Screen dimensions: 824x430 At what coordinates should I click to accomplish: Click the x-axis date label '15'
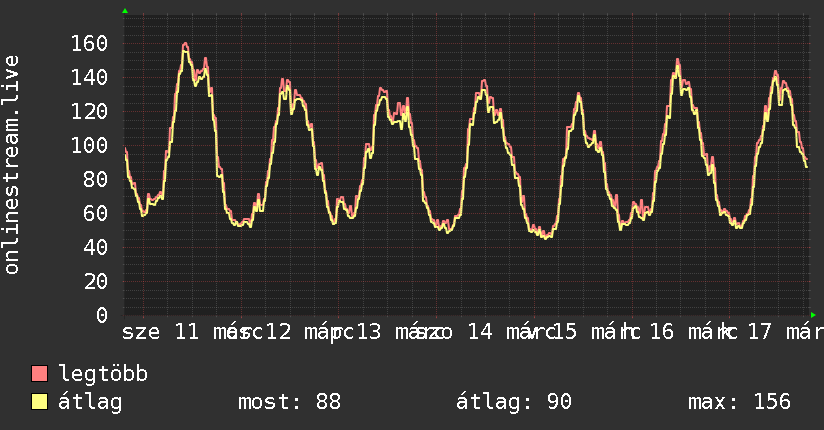pyautogui.click(x=565, y=332)
